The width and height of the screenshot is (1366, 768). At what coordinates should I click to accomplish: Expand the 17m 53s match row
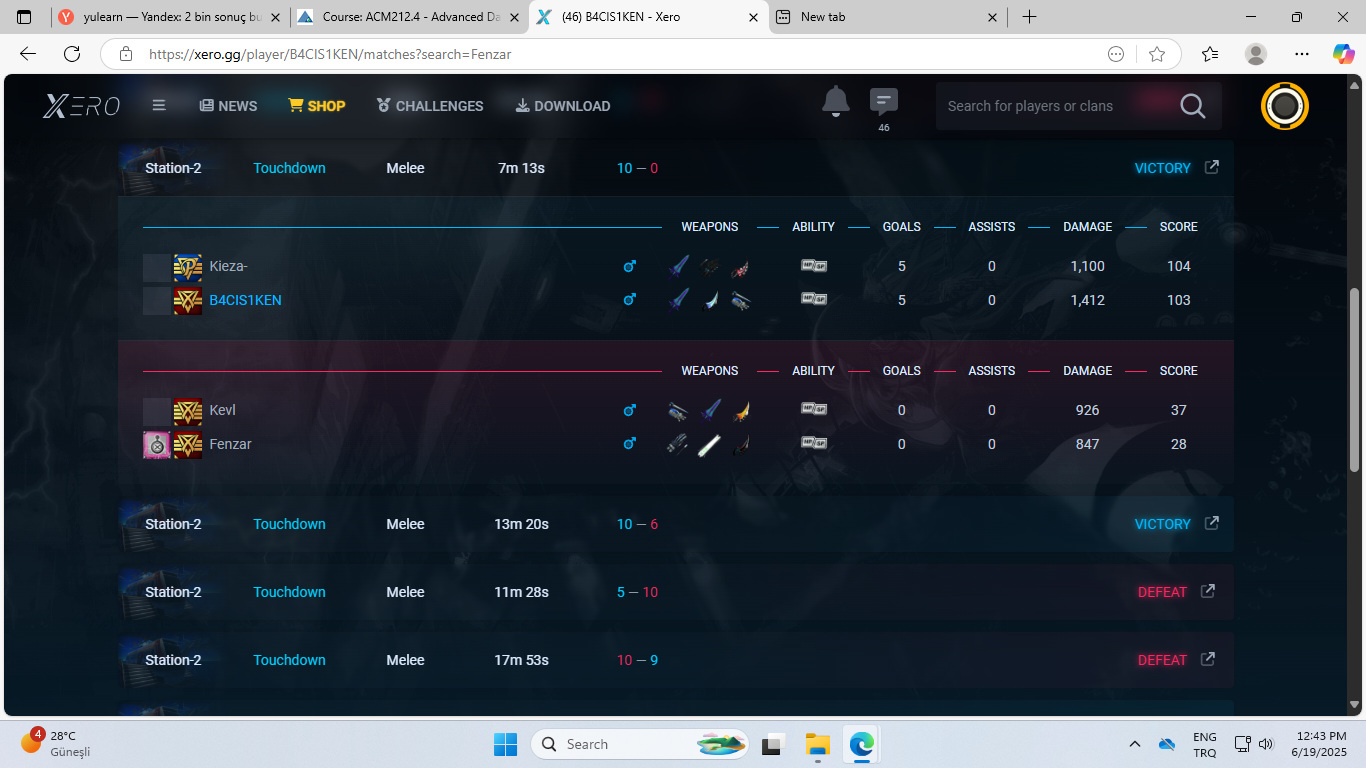click(521, 660)
